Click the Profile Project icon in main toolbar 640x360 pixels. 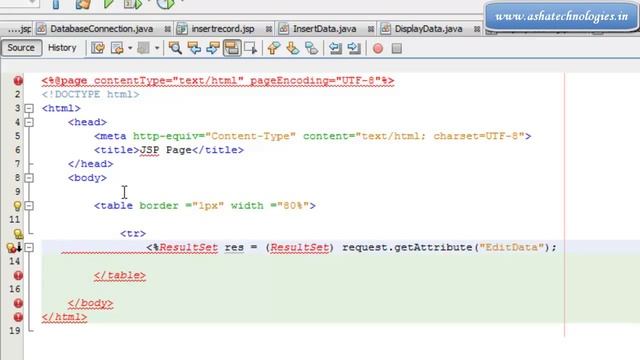(165, 4)
